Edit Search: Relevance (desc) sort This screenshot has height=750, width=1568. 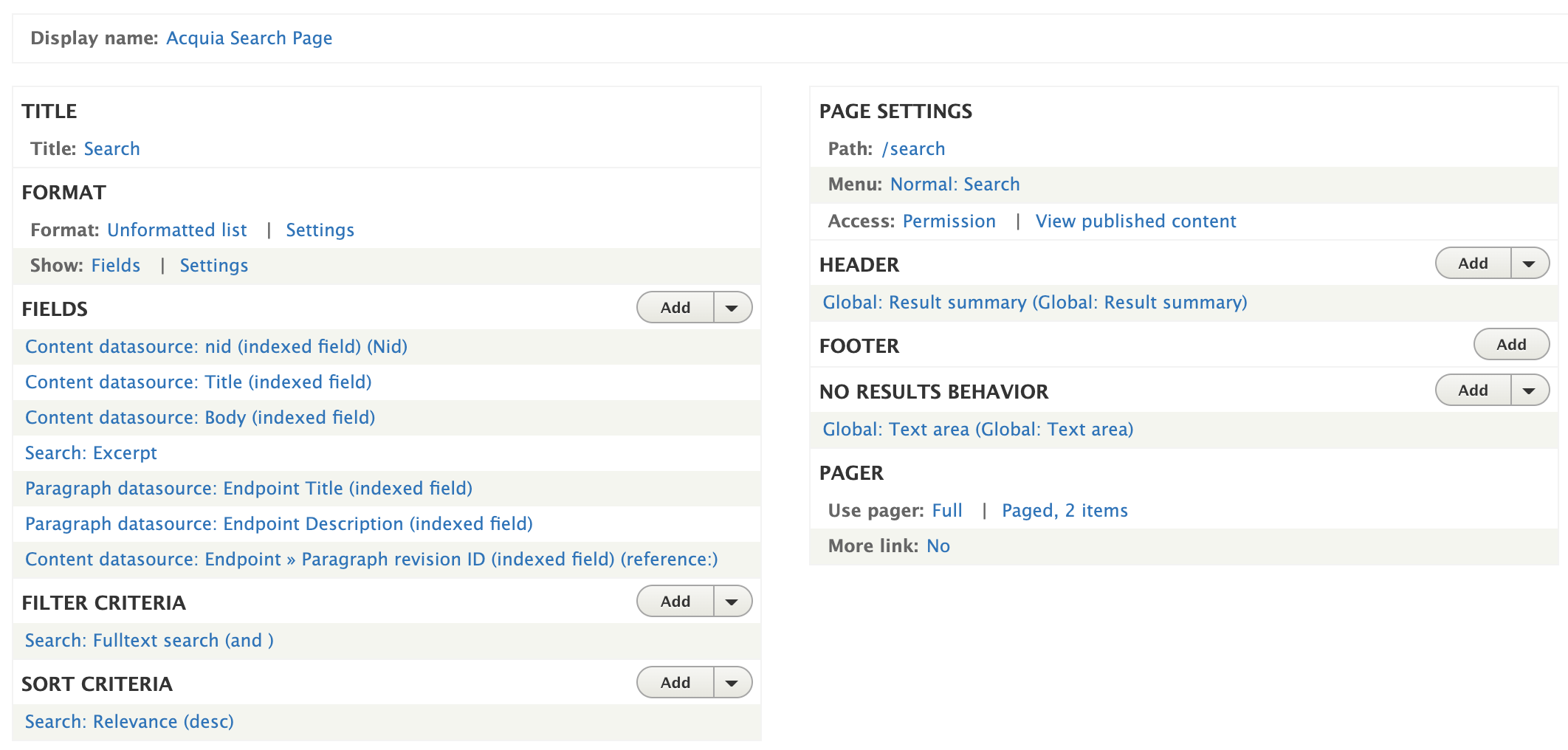[x=129, y=722]
